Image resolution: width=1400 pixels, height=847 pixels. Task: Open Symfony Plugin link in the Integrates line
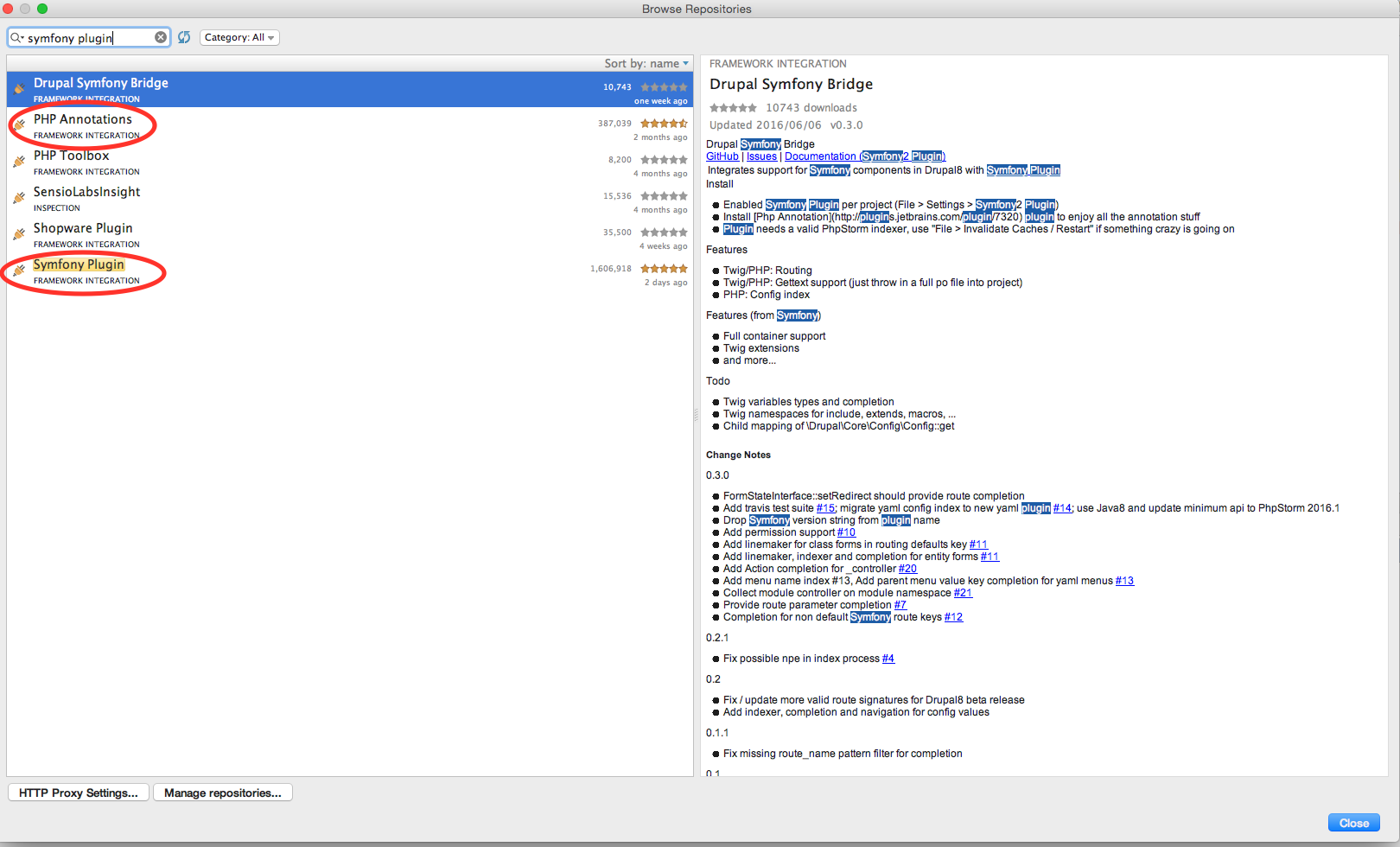tap(1023, 170)
